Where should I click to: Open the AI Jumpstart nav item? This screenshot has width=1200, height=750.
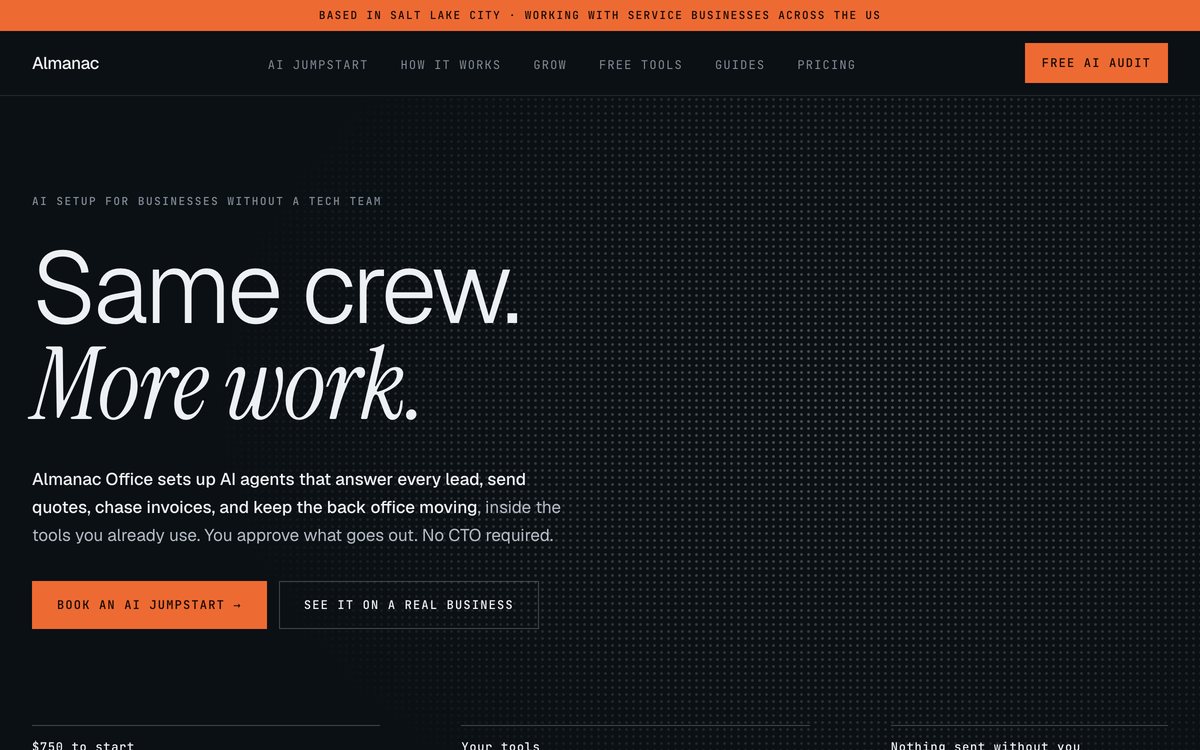318,65
